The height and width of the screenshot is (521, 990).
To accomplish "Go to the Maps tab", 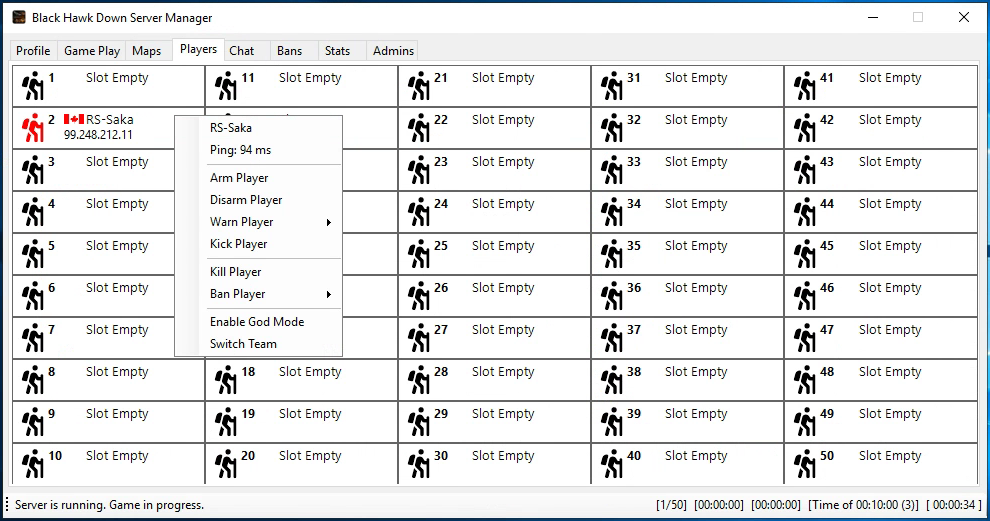I will click(147, 51).
